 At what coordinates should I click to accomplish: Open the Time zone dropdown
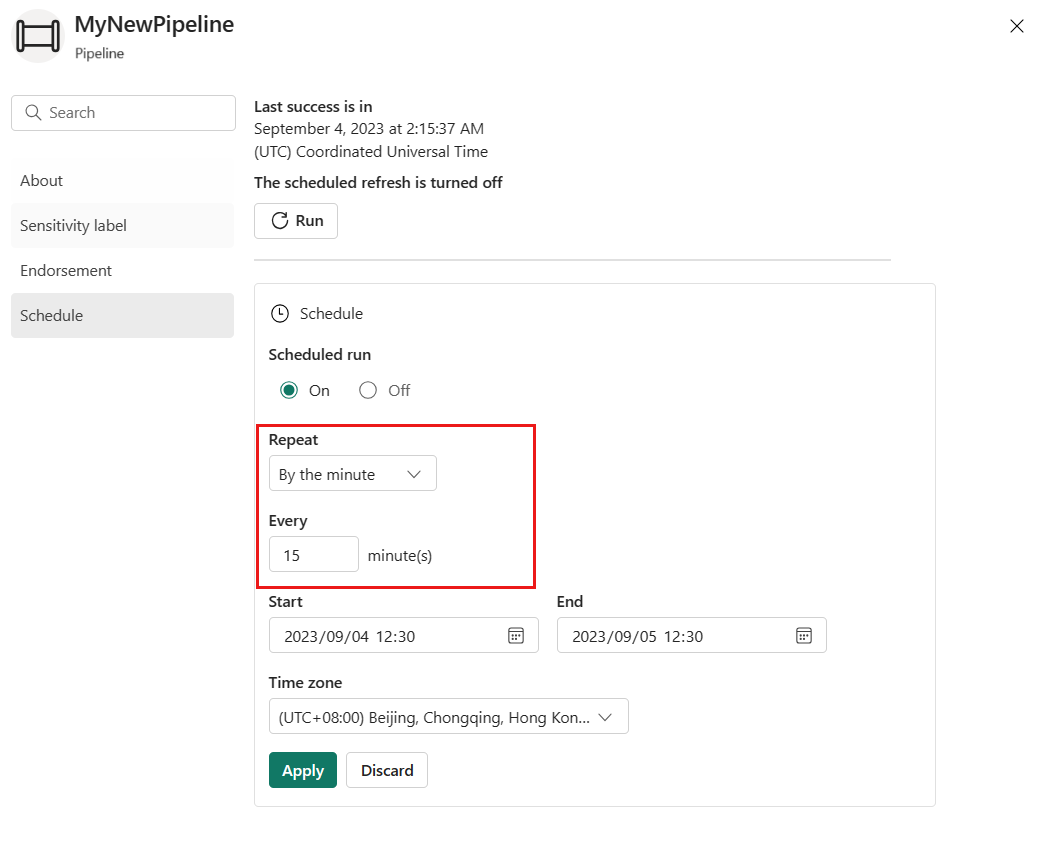coord(448,716)
